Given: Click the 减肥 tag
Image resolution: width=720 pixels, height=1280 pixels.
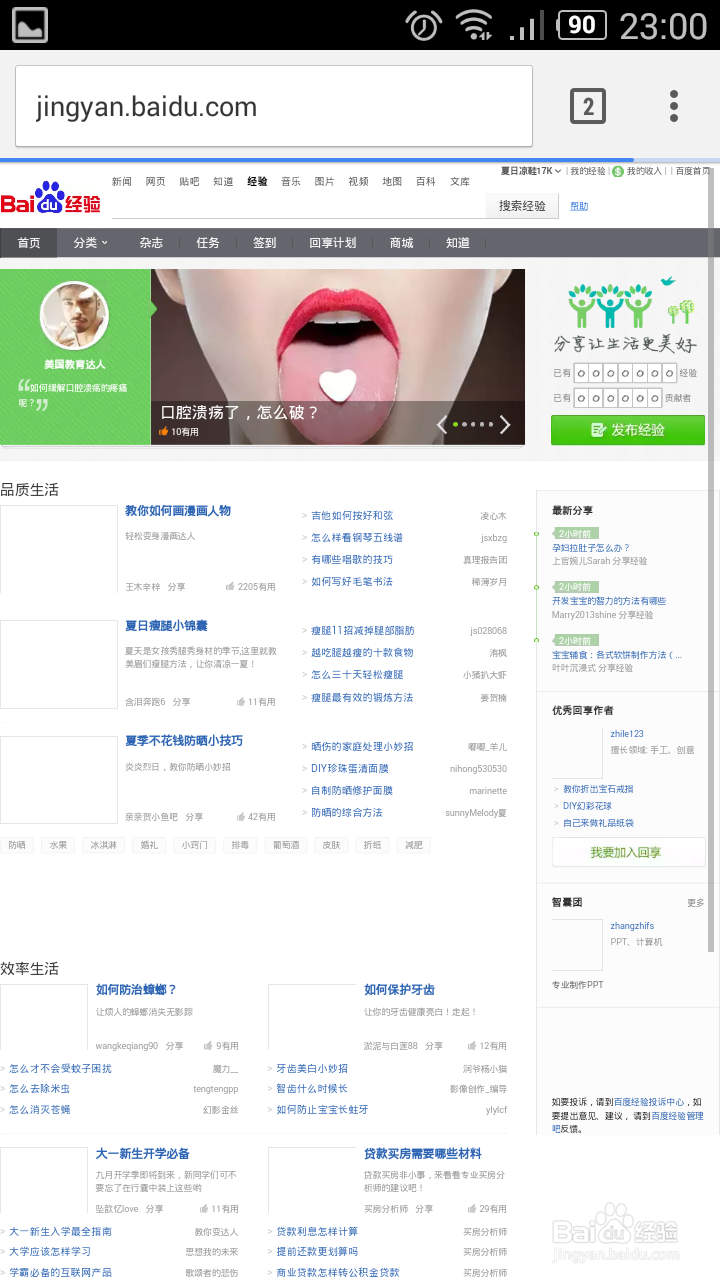Looking at the screenshot, I should (x=413, y=845).
